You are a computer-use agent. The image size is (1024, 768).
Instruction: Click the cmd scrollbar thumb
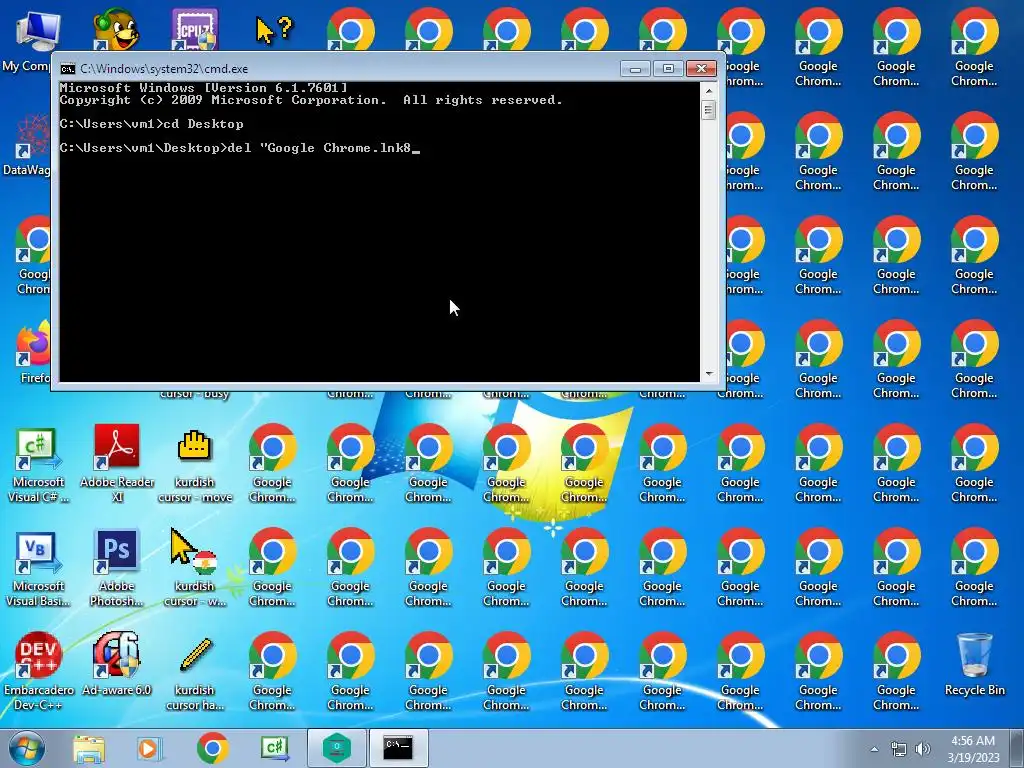click(709, 110)
